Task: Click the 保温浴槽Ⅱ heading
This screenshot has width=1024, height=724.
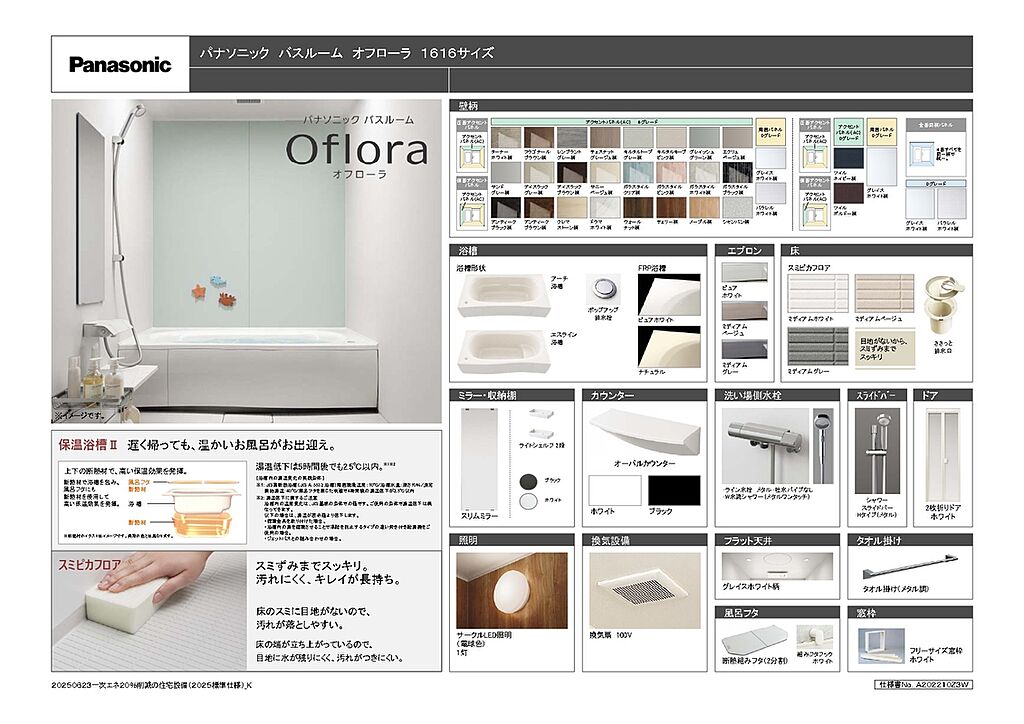Action: tap(88, 445)
